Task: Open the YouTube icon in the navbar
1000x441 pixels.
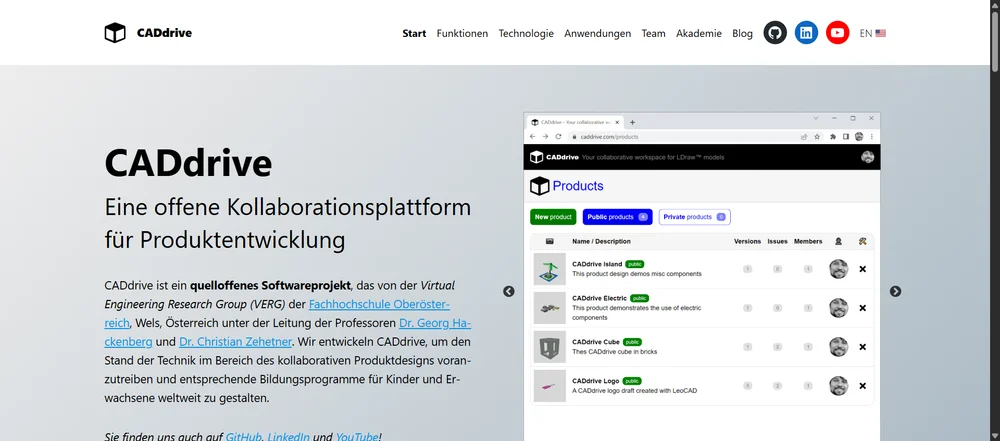Action: pos(837,33)
